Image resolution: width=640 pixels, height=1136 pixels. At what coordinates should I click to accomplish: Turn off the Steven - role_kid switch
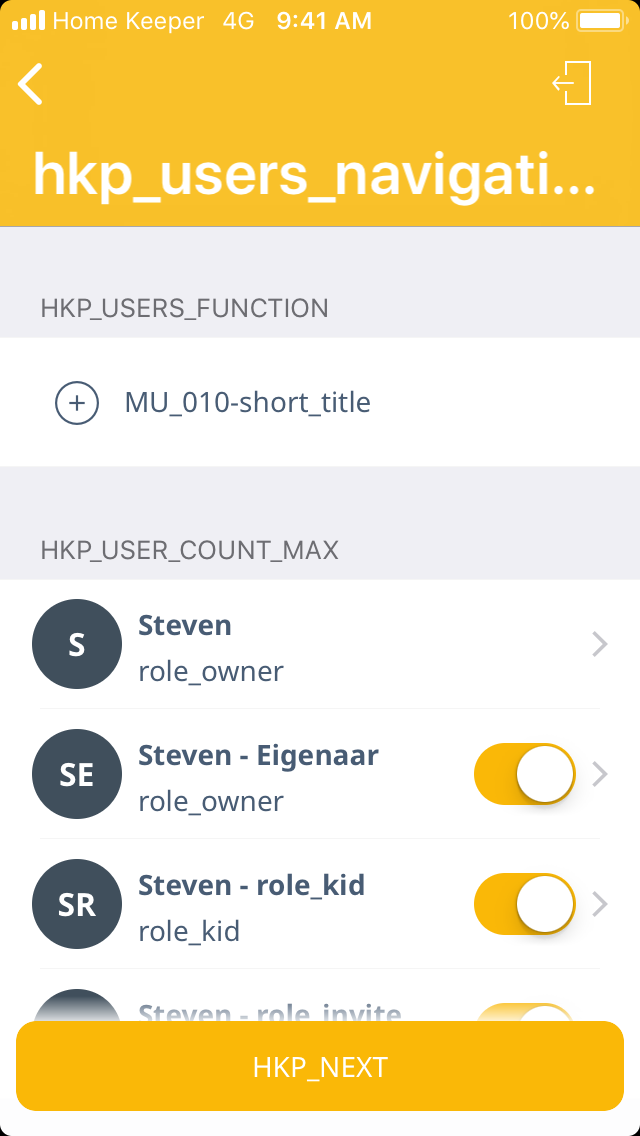click(525, 904)
